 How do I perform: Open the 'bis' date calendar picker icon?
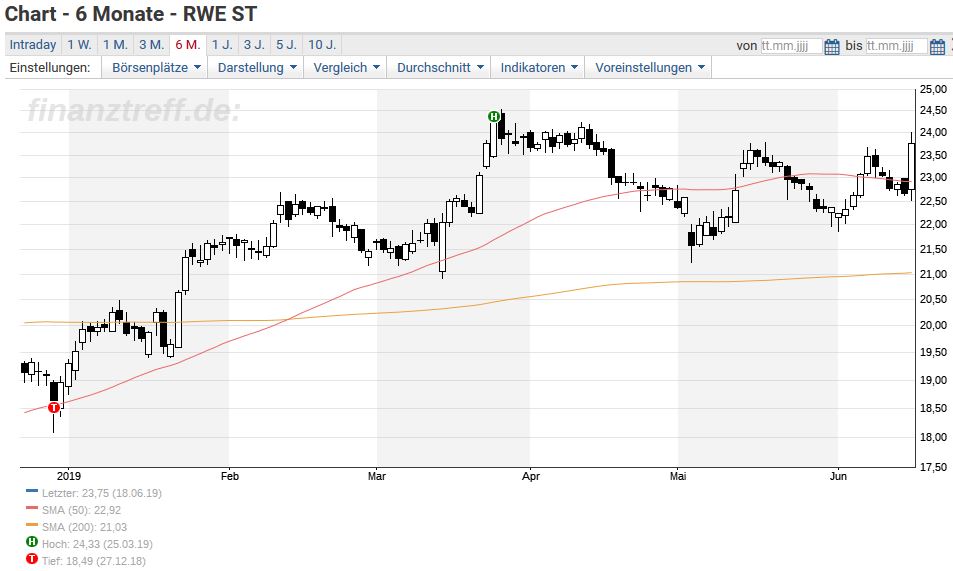click(938, 46)
